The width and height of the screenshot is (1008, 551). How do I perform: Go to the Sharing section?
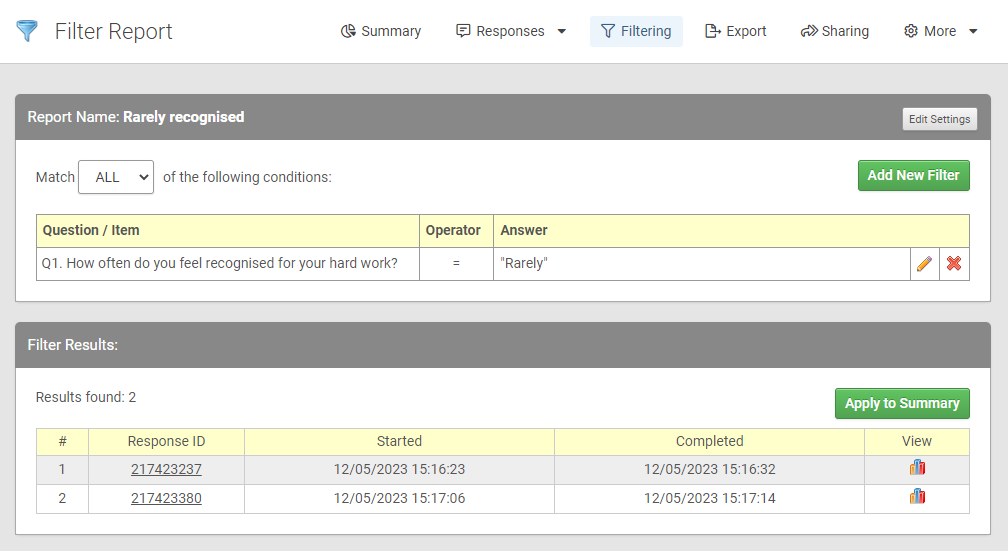(835, 31)
